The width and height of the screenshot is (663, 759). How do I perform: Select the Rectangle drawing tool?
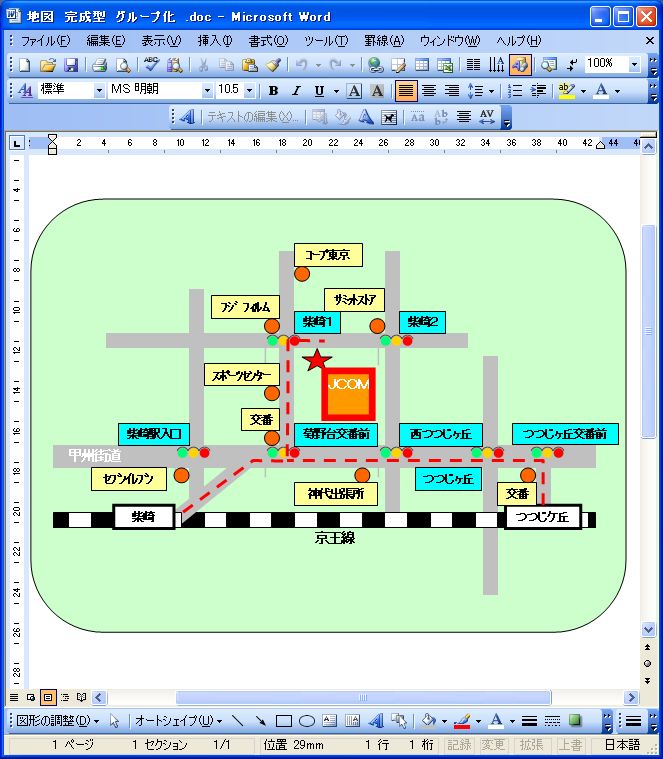point(284,721)
